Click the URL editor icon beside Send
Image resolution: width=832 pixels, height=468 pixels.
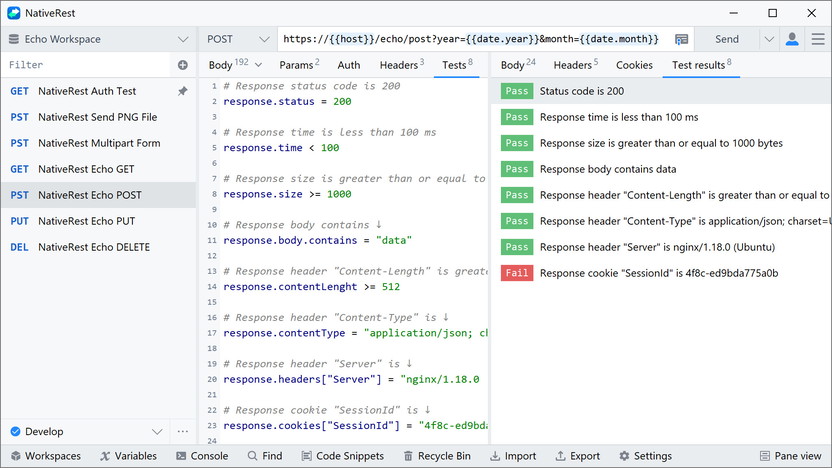point(681,39)
